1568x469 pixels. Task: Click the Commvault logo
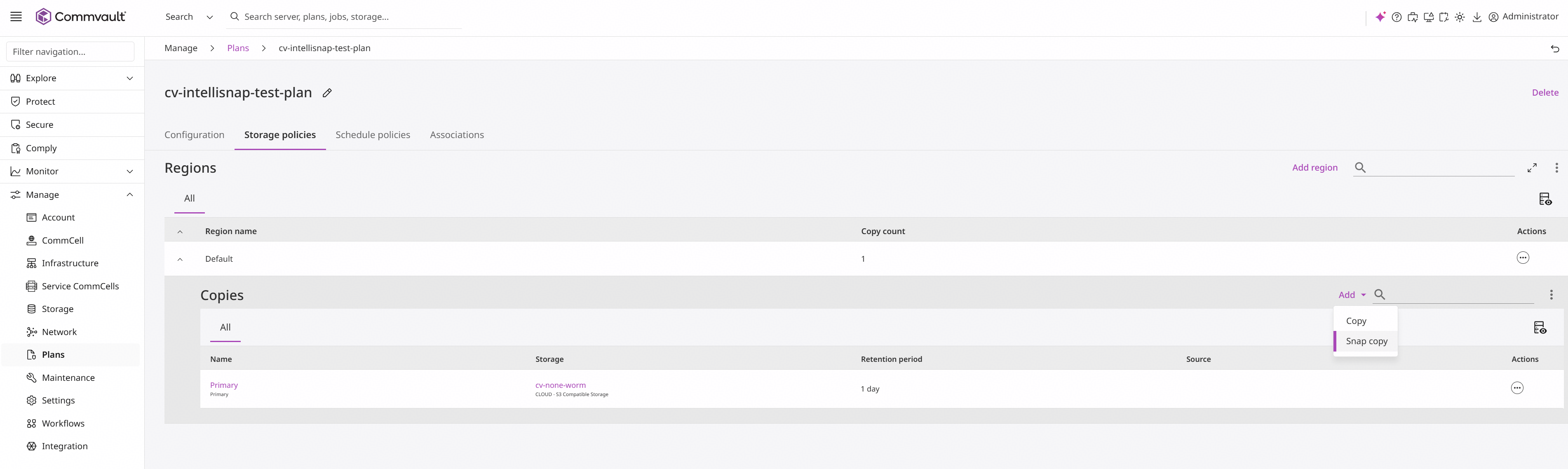point(80,16)
